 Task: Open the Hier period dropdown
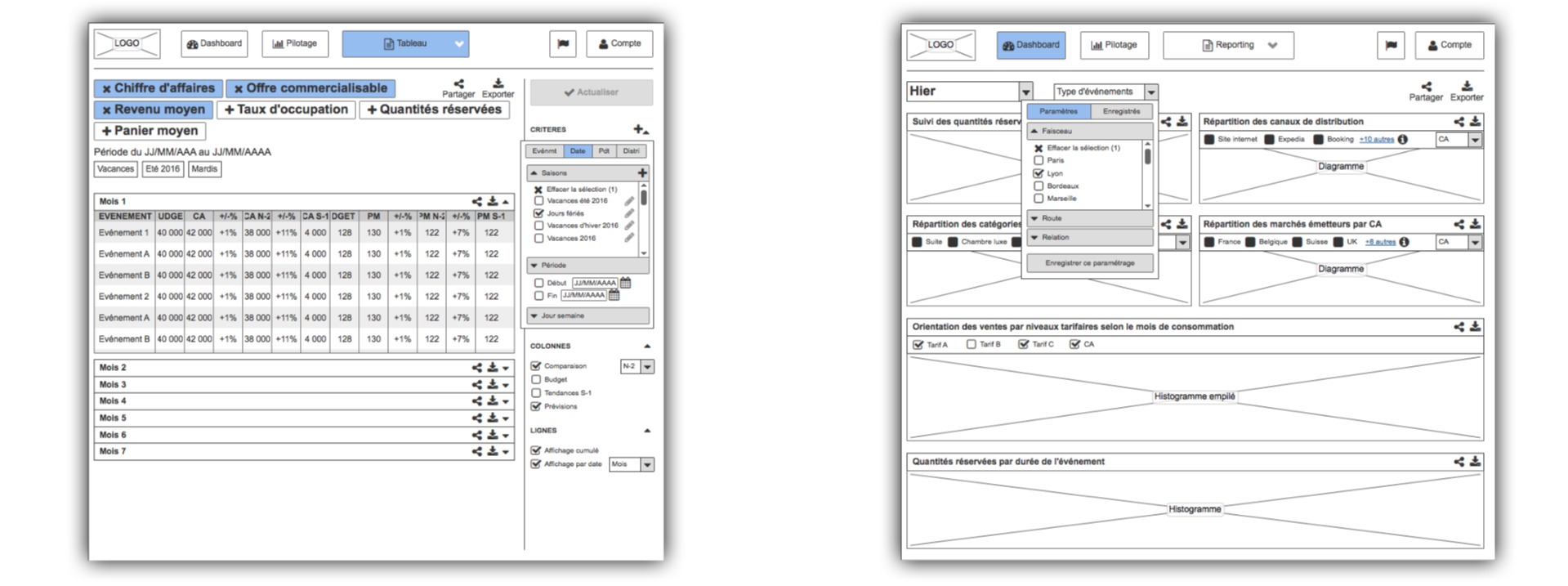point(1025,92)
